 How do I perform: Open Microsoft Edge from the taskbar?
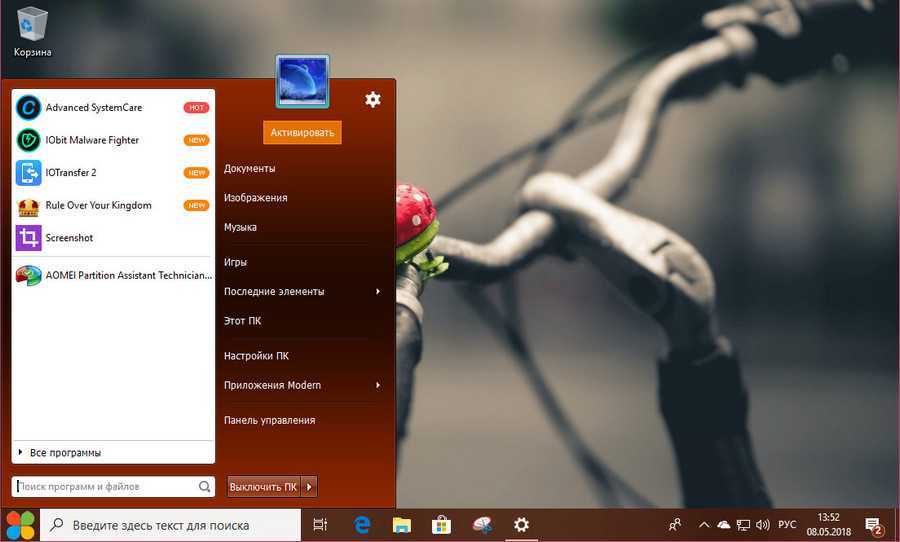click(x=362, y=524)
